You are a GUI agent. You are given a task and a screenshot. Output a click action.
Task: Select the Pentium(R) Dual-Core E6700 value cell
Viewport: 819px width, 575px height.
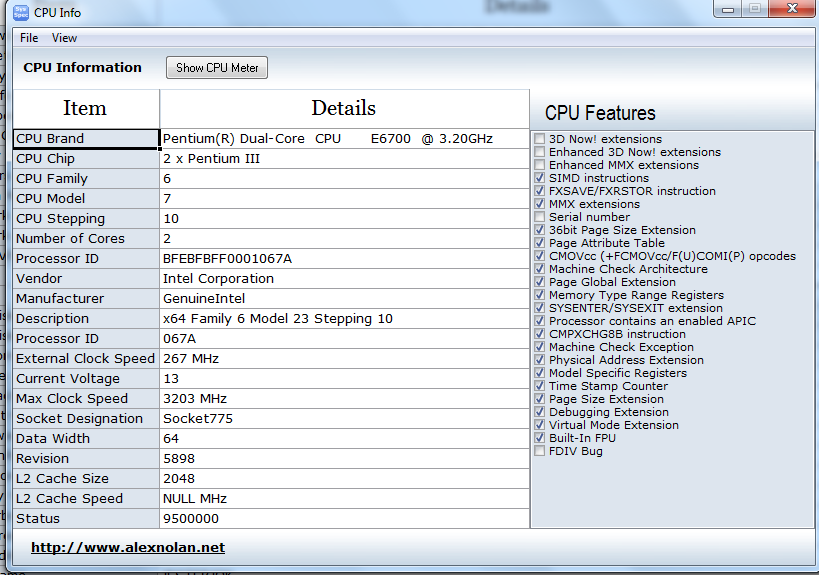point(344,138)
